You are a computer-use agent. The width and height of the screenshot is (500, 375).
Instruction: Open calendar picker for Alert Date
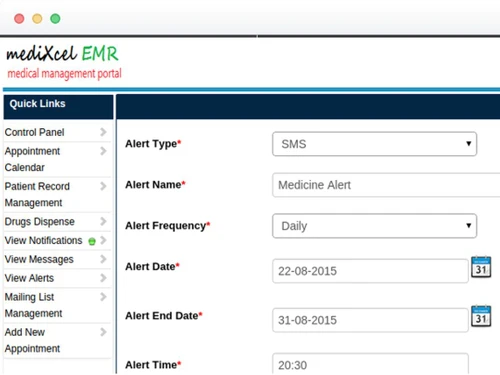(x=481, y=267)
